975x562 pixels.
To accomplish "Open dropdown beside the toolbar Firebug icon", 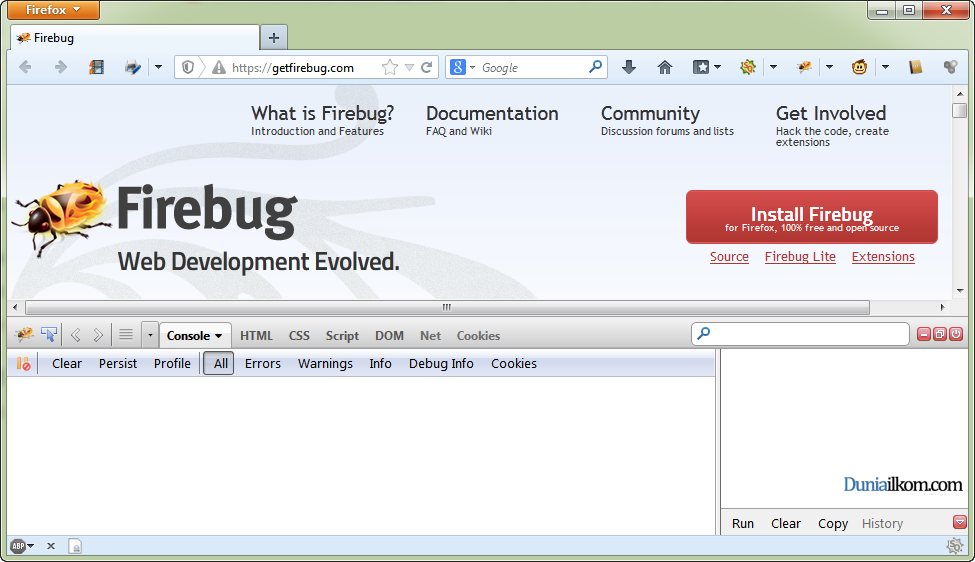I will click(829, 67).
